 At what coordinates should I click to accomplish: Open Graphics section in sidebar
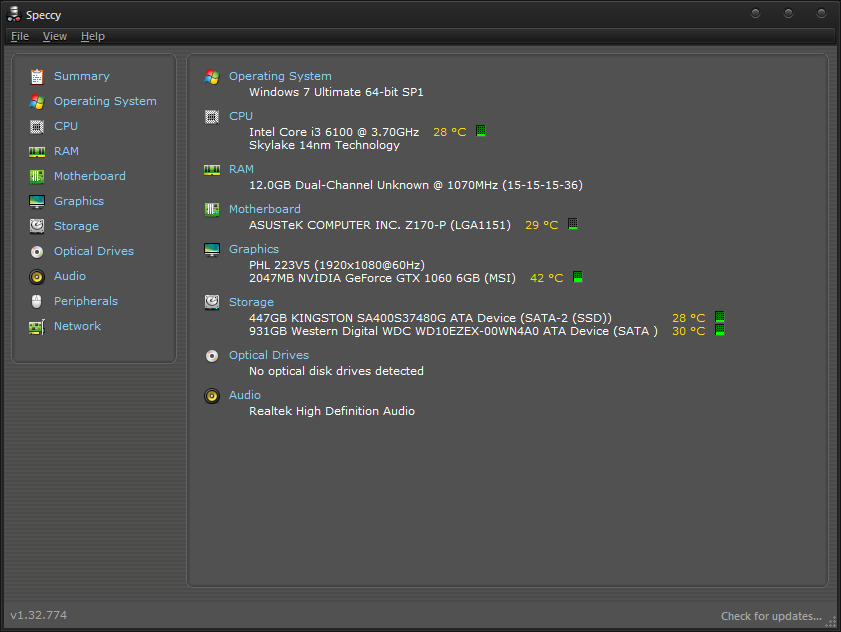tap(79, 201)
